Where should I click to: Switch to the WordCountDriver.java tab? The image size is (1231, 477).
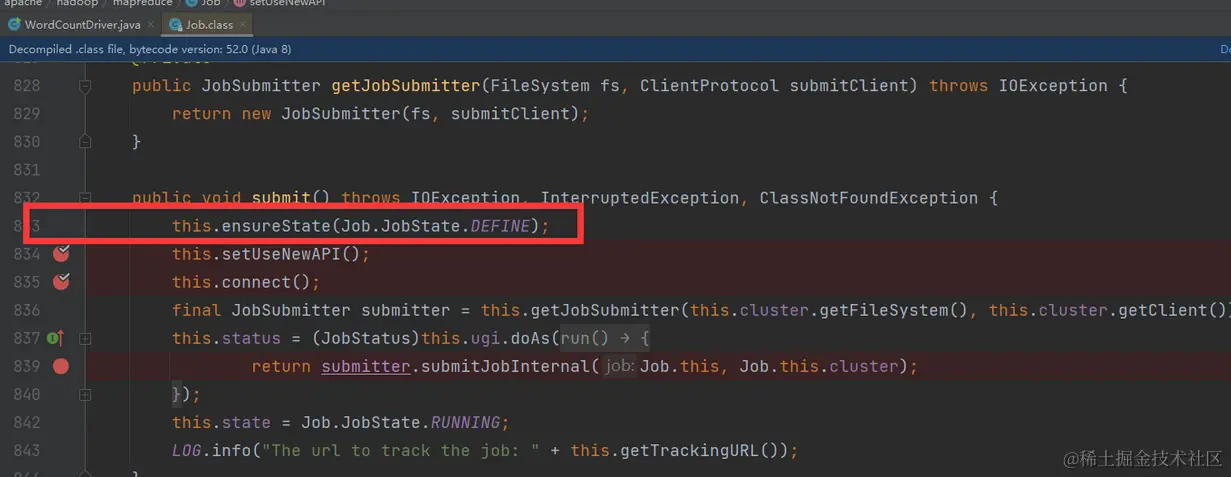82,24
